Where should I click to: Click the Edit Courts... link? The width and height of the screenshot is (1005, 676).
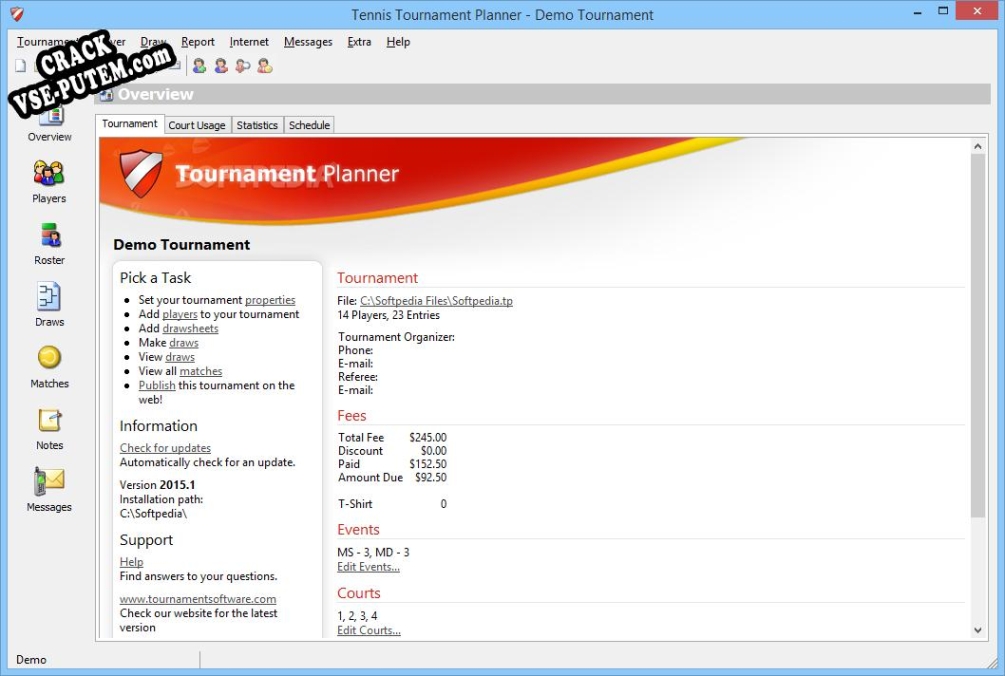(x=369, y=631)
